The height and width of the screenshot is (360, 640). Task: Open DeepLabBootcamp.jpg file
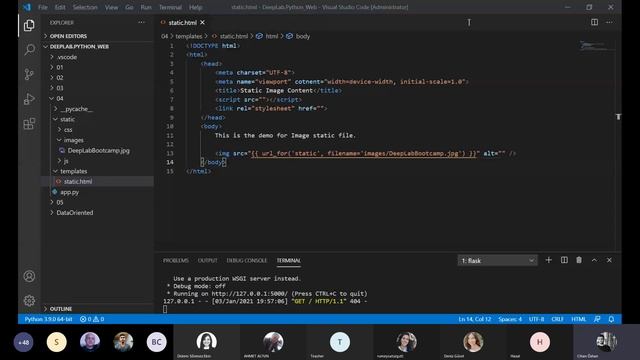click(97, 151)
